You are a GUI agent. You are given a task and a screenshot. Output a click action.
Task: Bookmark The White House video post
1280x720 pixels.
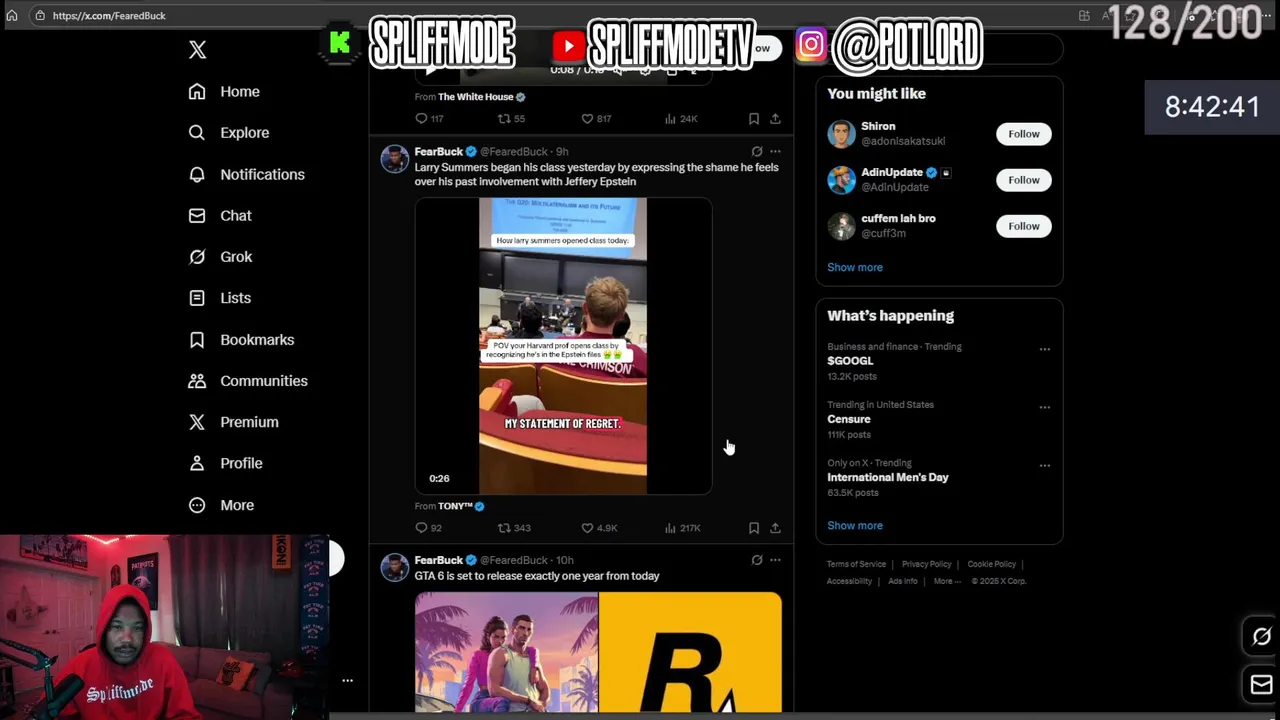(754, 119)
